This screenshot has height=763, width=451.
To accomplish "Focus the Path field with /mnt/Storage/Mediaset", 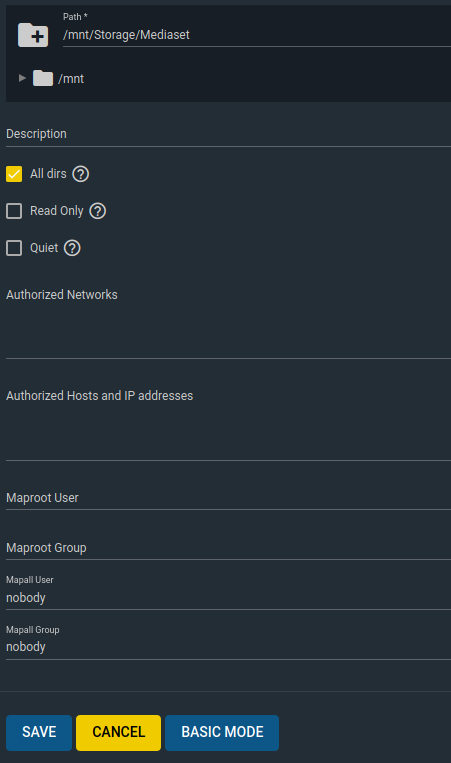I will coord(257,35).
